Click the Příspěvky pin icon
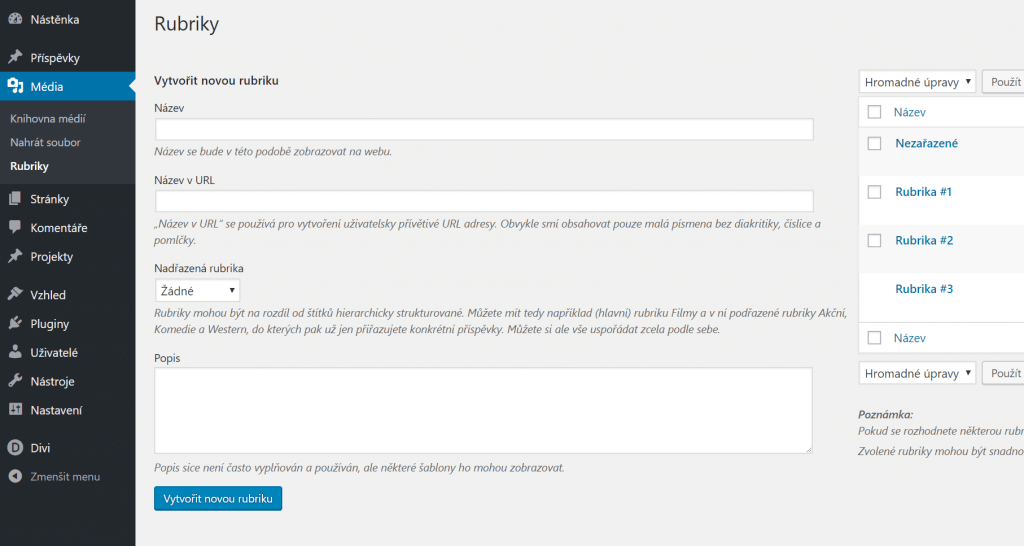 pos(15,57)
